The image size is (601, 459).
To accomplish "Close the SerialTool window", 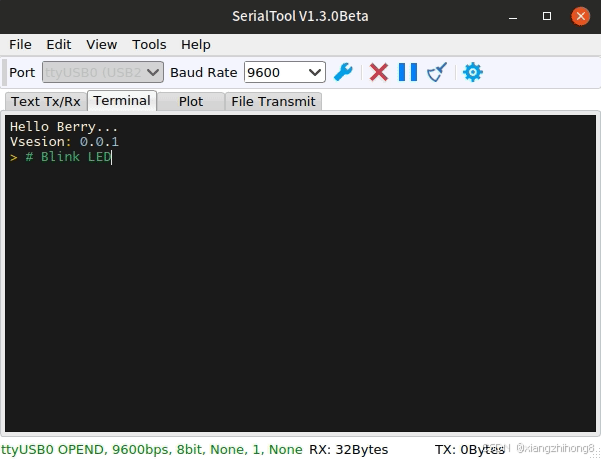I will (581, 16).
